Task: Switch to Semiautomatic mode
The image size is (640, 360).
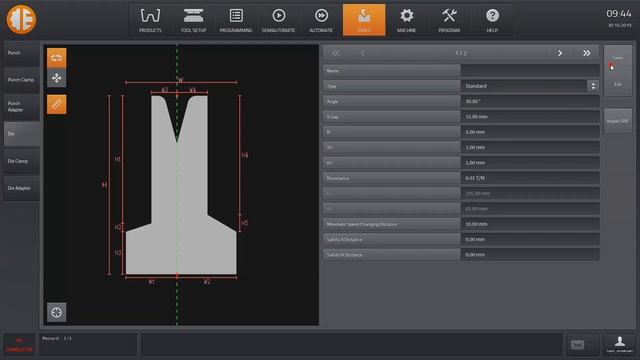Action: click(278, 20)
